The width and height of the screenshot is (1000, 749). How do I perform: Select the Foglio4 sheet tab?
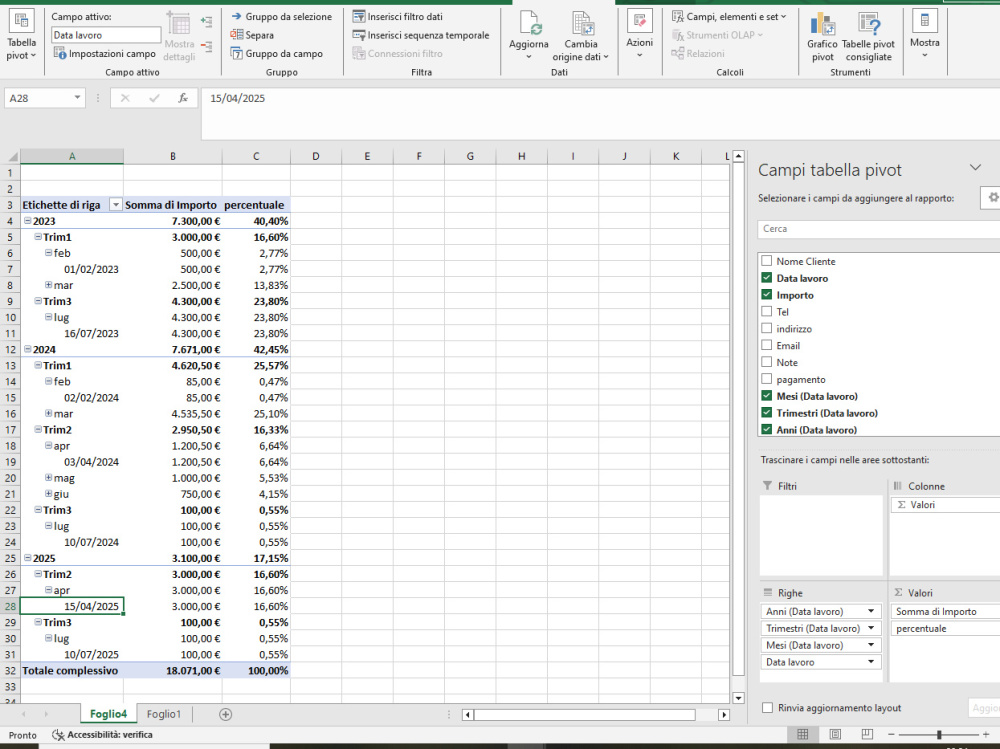point(108,714)
